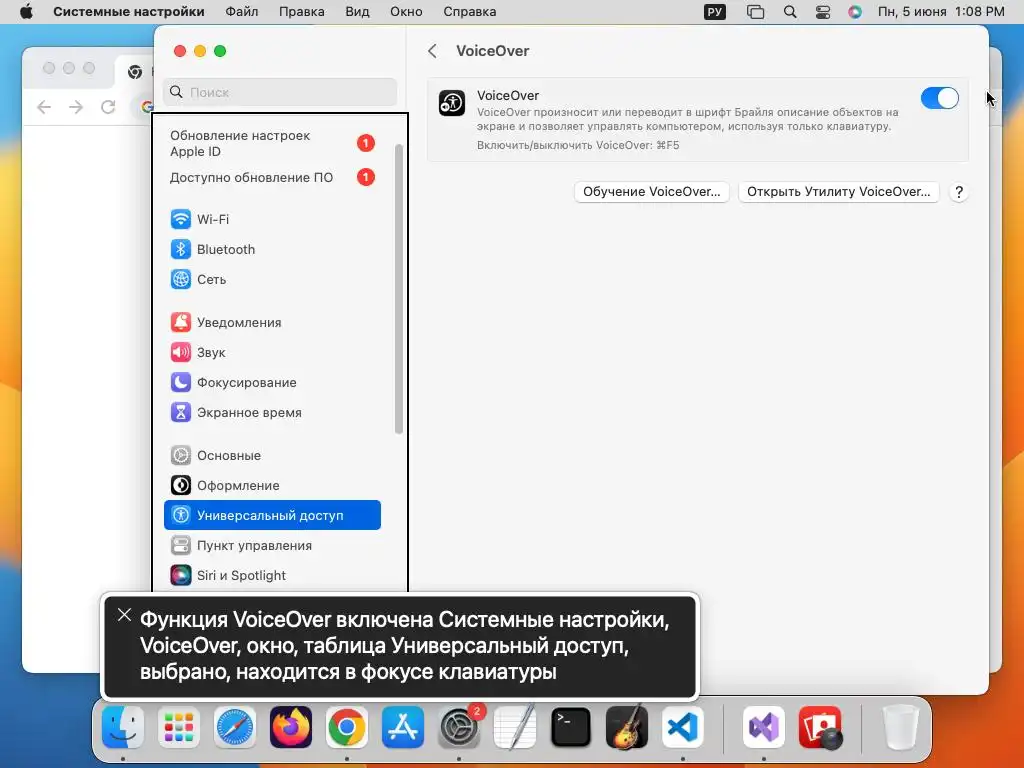Open Control Center in the menu bar
Image resolution: width=1024 pixels, height=768 pixels.
coord(823,12)
